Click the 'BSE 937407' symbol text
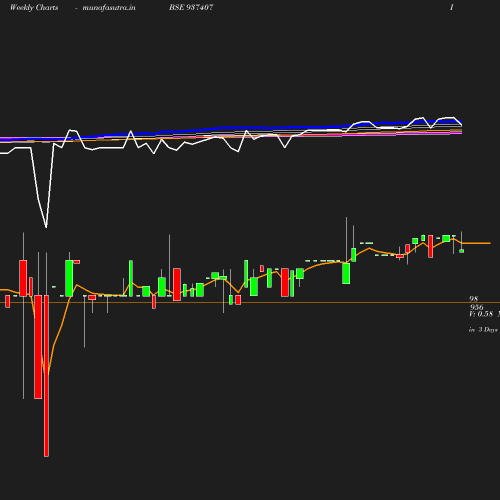Screen dimensions: 500x500 tap(191, 7)
